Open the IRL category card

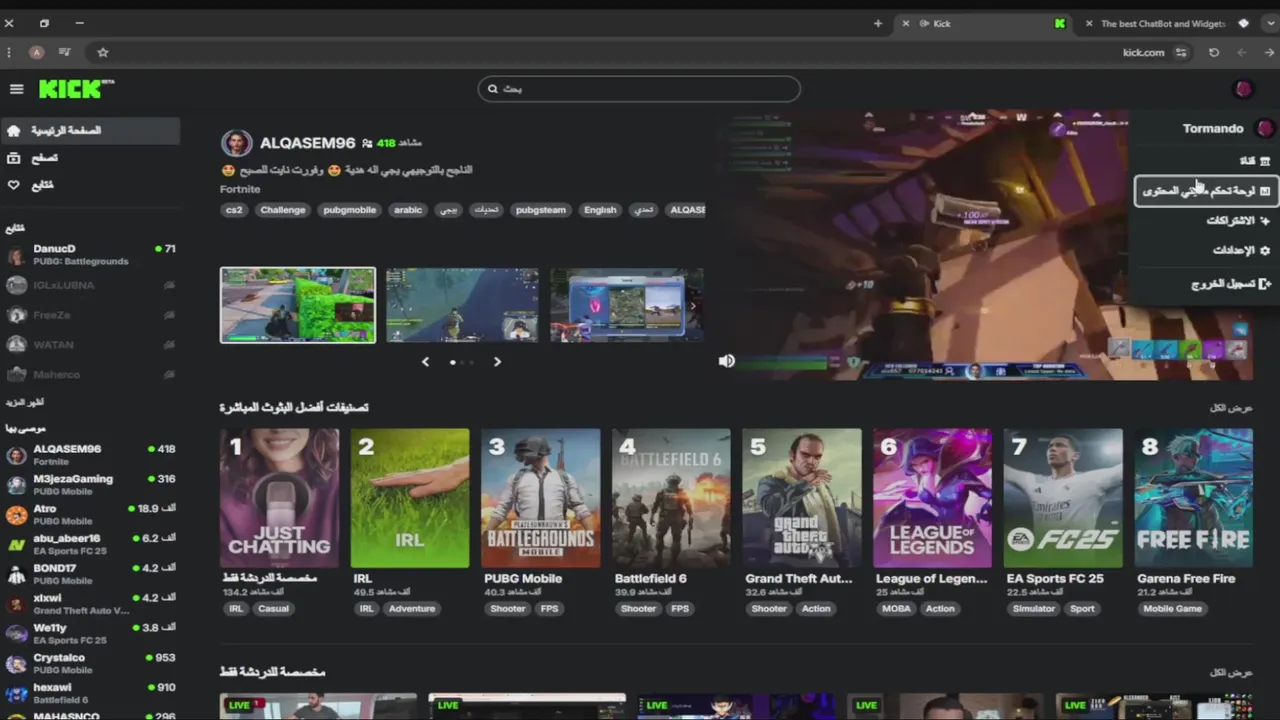(410, 498)
